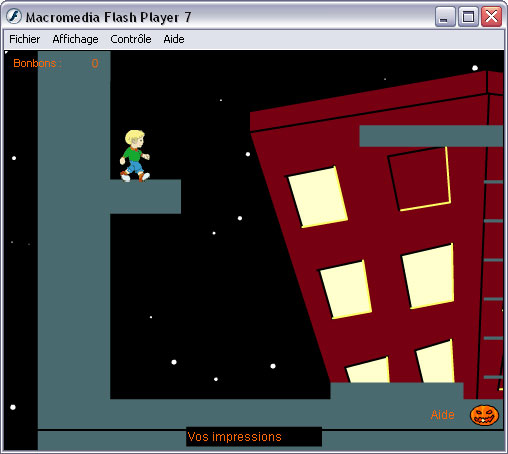Click the Bonbons counter value 0
Viewport: 508px width, 454px height.
pos(95,63)
